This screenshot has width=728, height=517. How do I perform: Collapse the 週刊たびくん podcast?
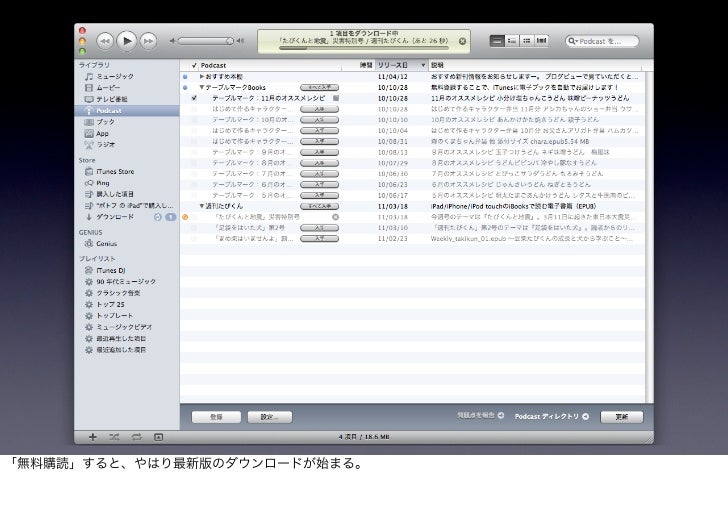202,207
